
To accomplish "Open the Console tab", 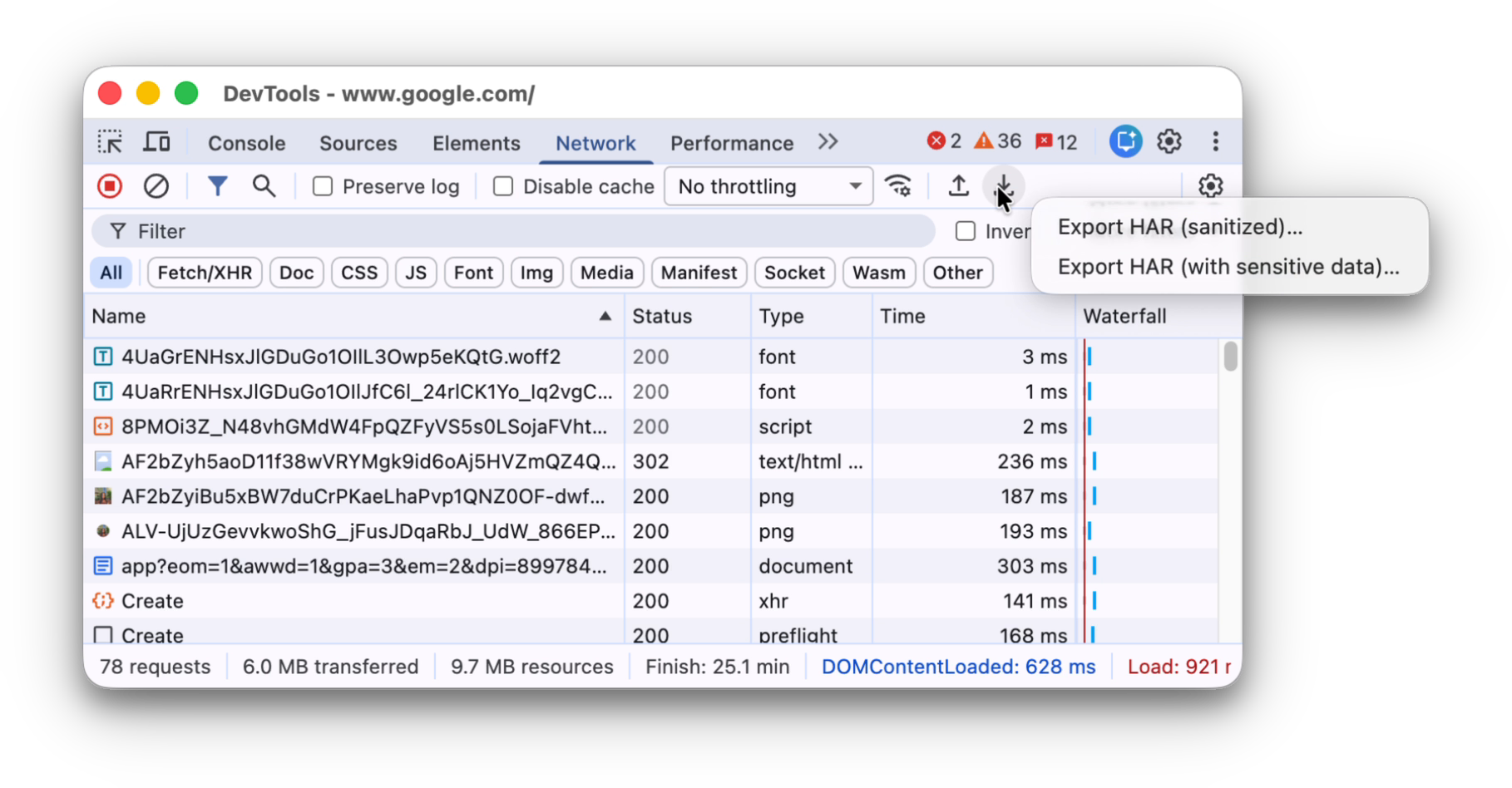I will pyautogui.click(x=246, y=143).
